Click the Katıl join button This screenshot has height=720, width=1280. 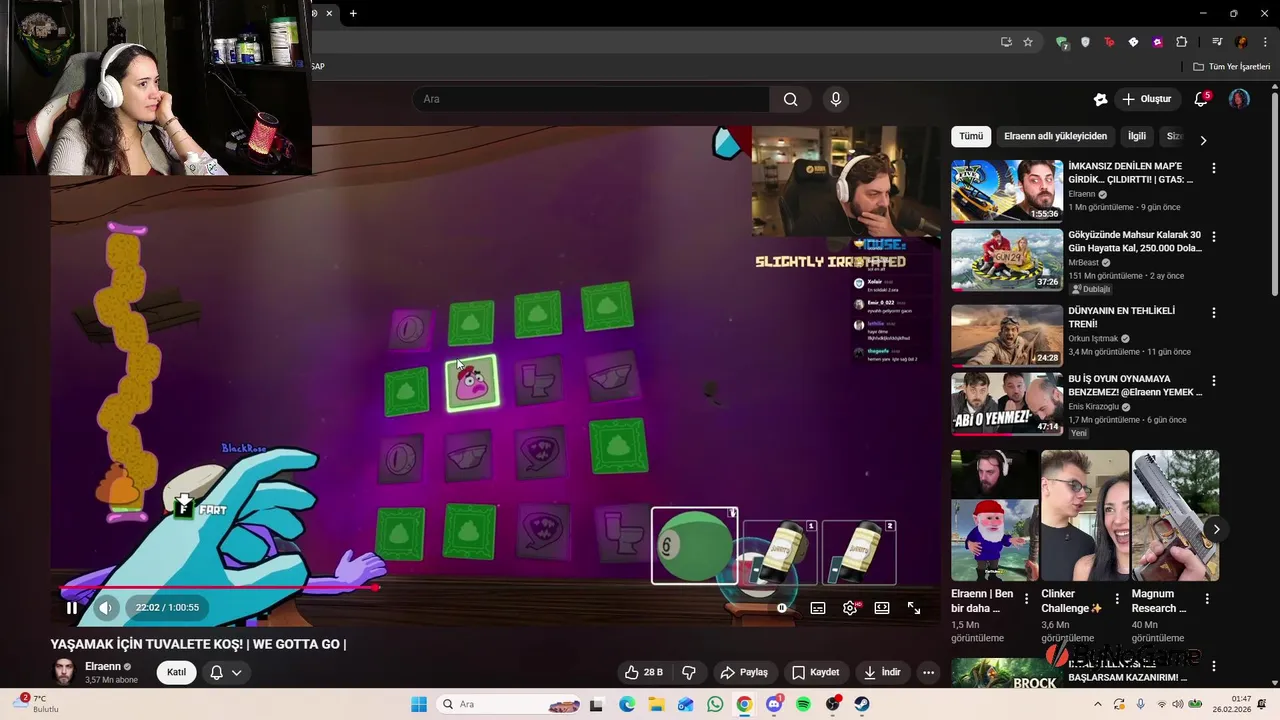(x=176, y=672)
